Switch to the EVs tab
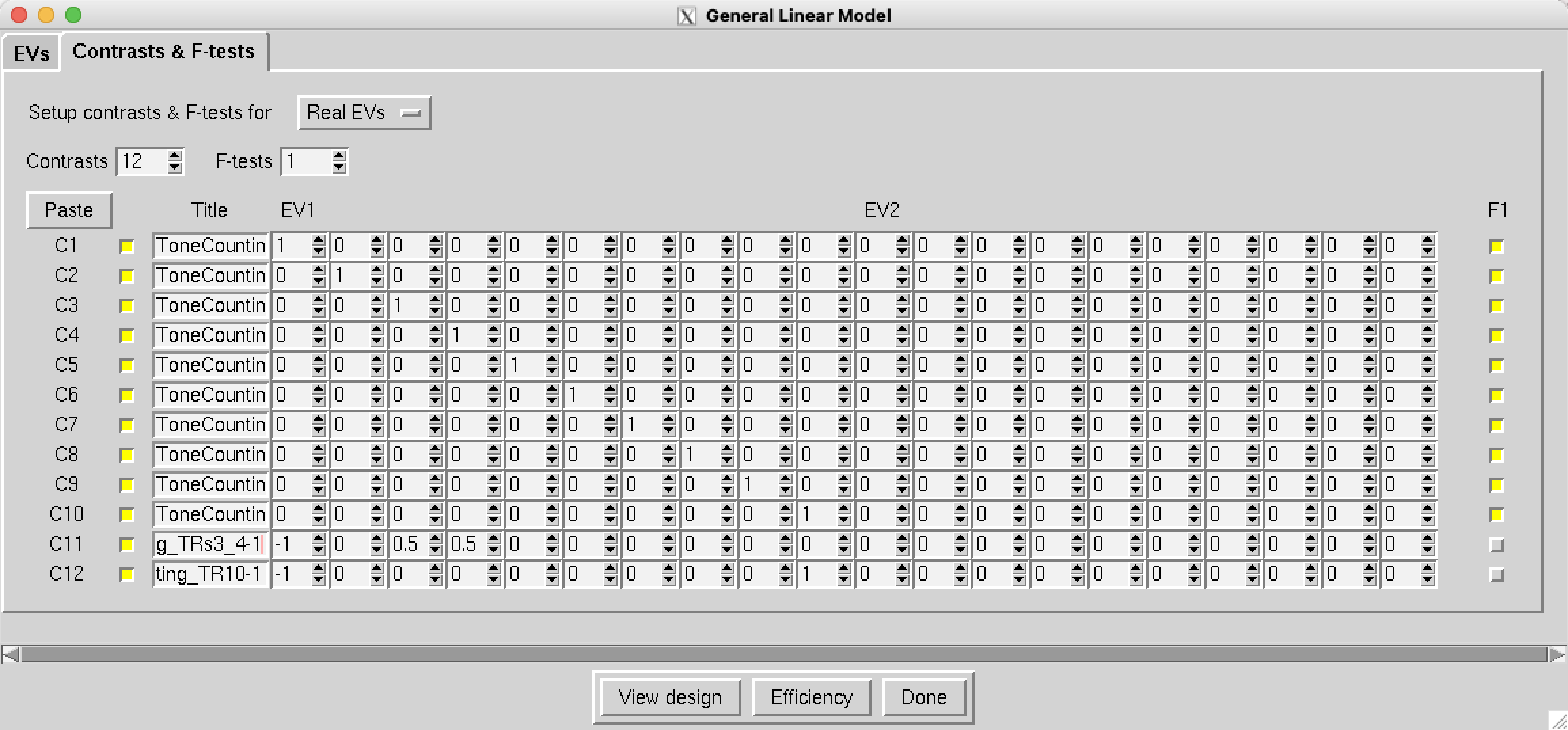The width and height of the screenshot is (1568, 730). pyautogui.click(x=31, y=54)
